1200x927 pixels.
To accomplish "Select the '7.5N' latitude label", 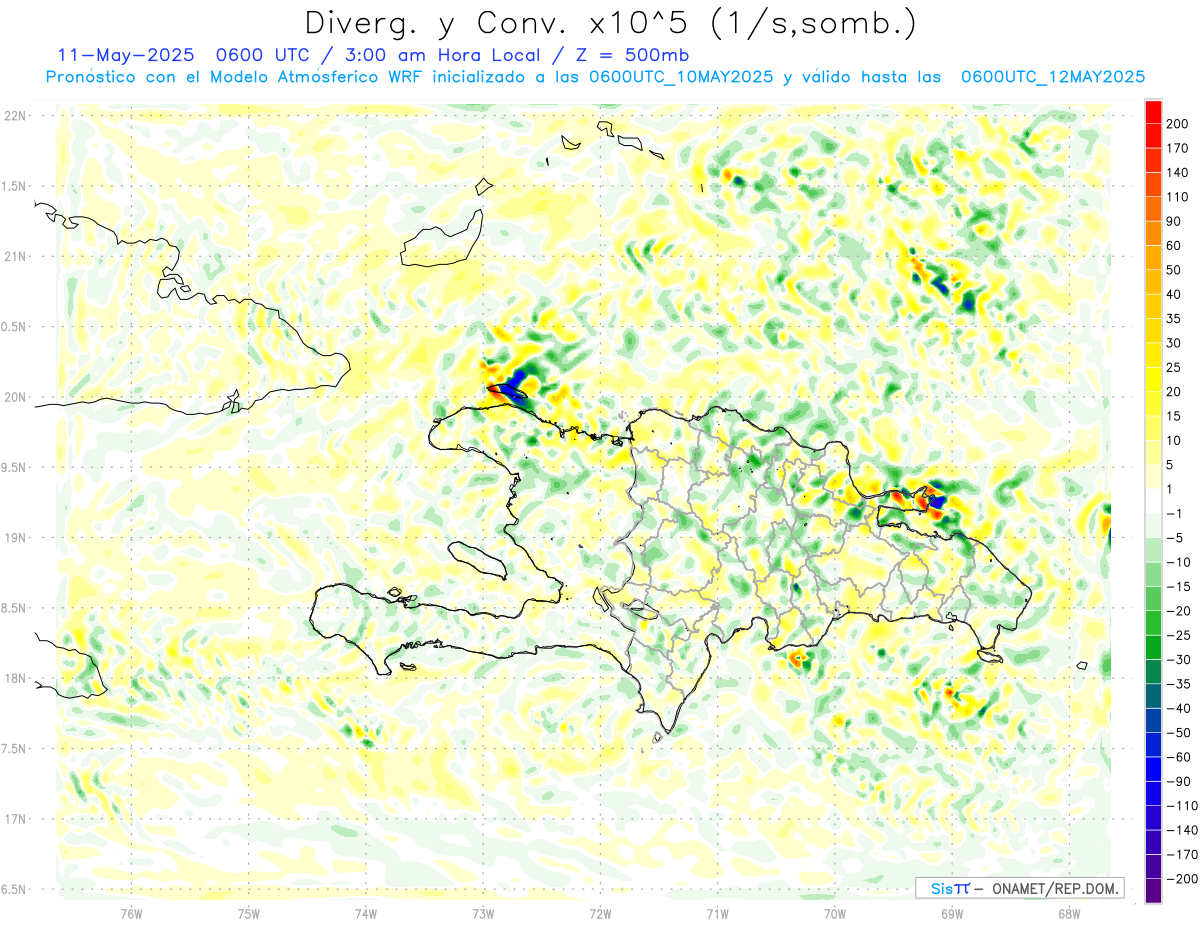I will point(15,748).
